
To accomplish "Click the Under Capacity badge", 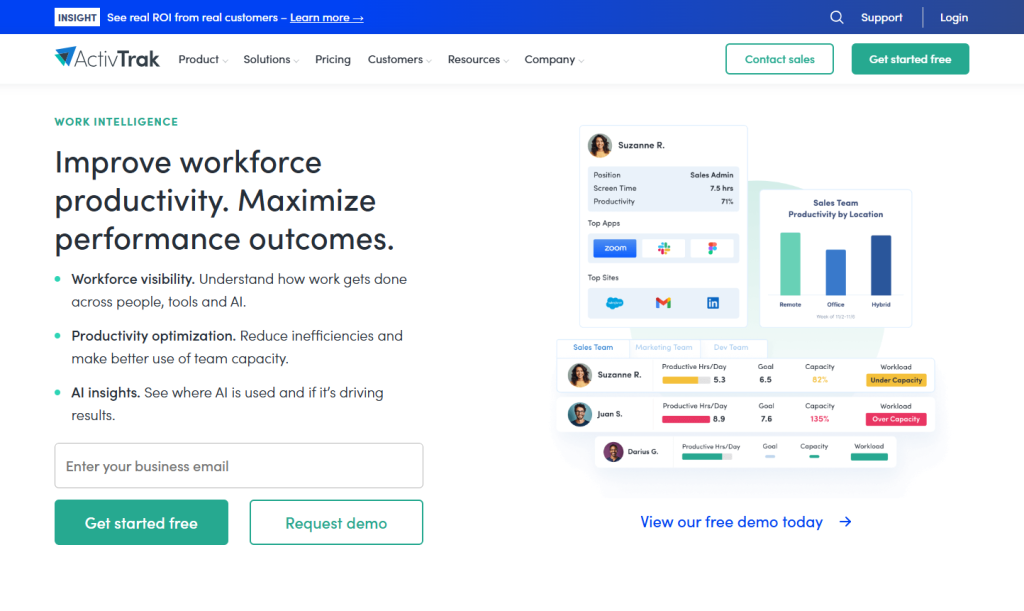I will (896, 380).
